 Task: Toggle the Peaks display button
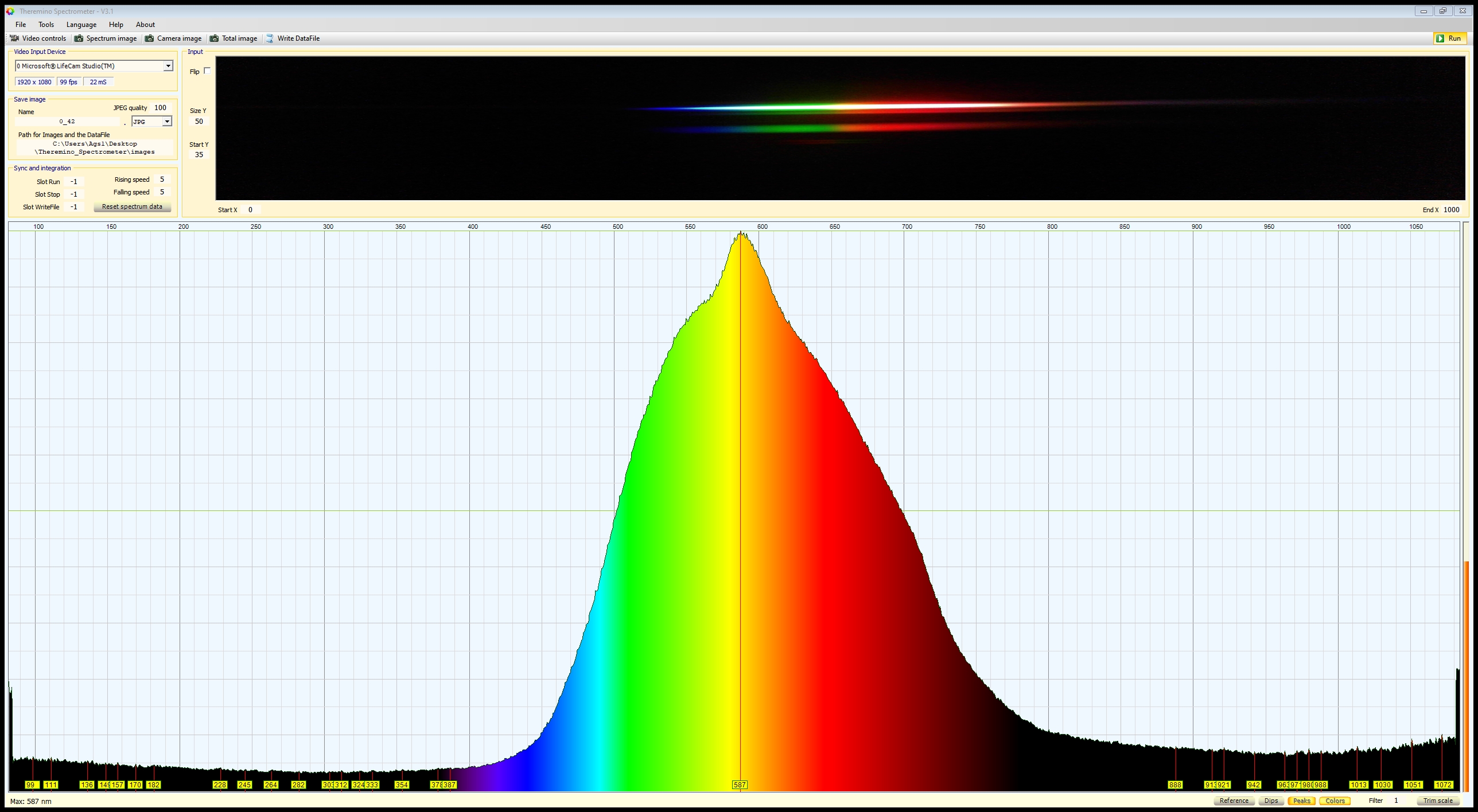1301,801
